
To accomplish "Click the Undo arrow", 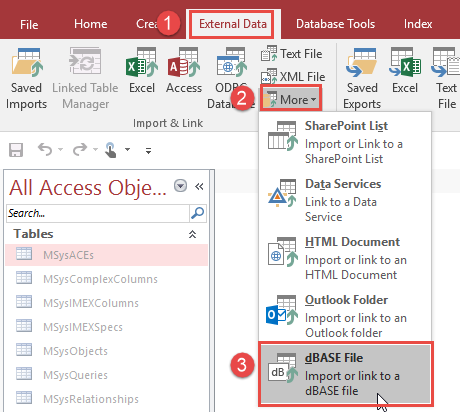I will coord(45,149).
